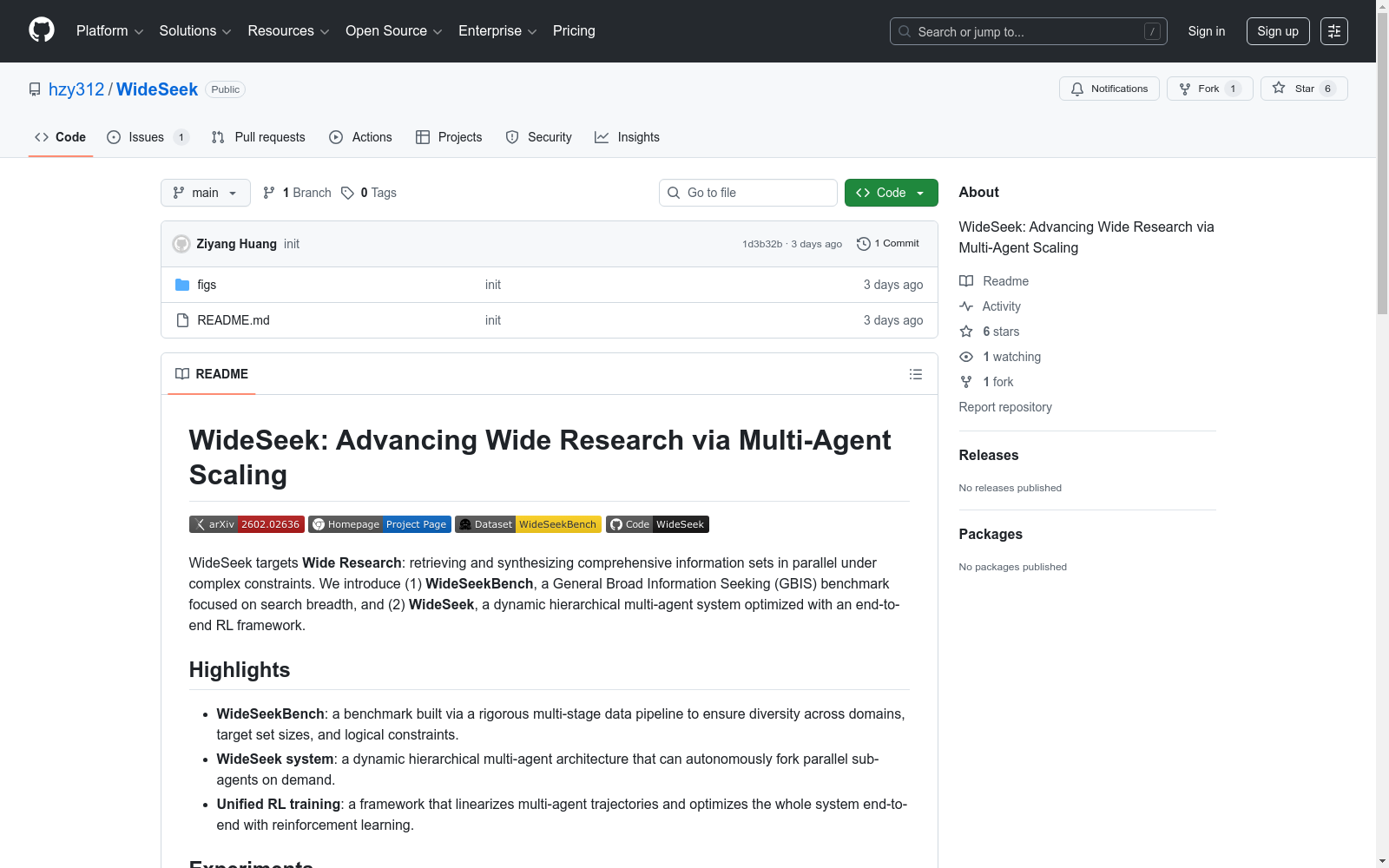1389x868 pixels.
Task: Click the figs folder icon
Action: pyautogui.click(x=182, y=285)
